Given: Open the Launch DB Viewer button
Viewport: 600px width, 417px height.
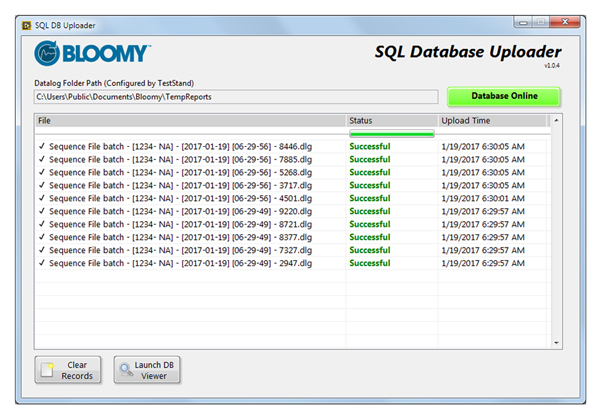Looking at the screenshot, I should coord(147,370).
